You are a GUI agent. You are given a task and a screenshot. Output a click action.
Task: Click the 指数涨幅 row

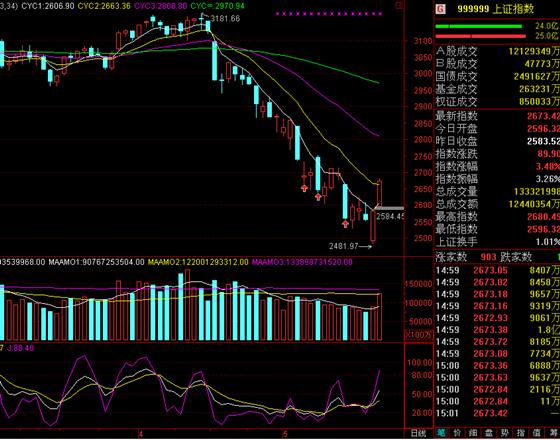pyautogui.click(x=498, y=166)
